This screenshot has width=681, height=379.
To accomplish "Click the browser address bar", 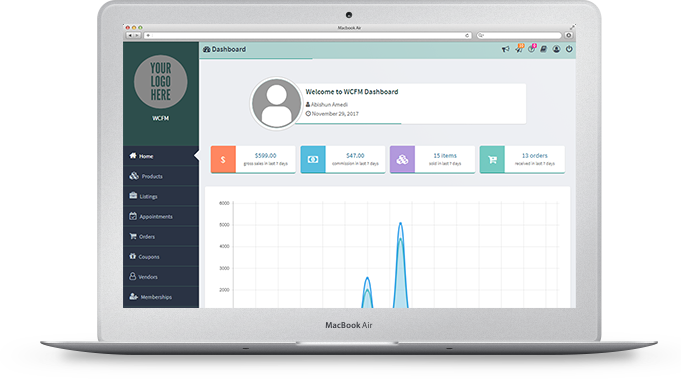I will [308, 35].
